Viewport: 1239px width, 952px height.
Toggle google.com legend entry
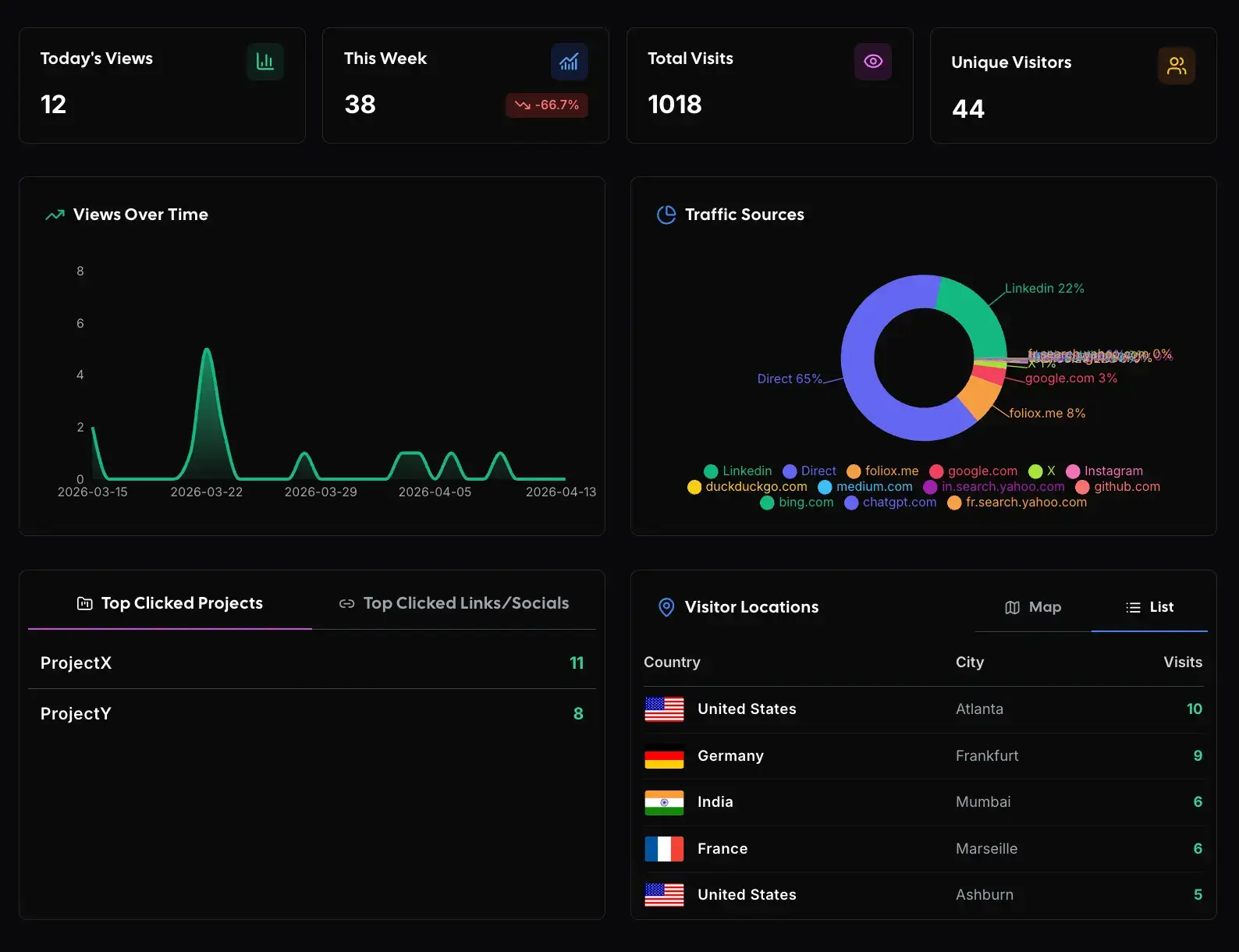coord(974,471)
